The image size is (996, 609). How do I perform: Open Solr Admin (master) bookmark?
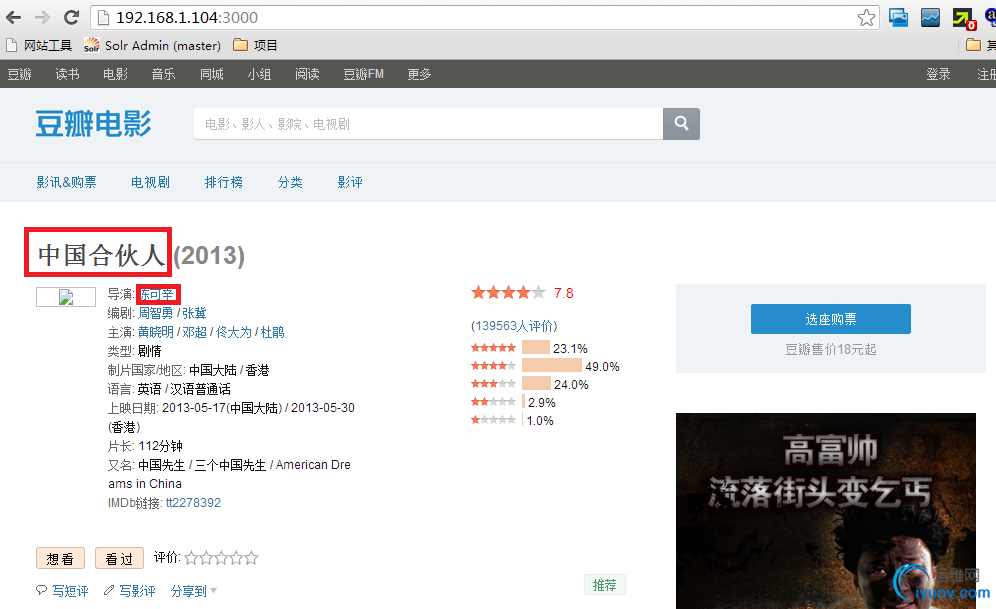point(152,45)
